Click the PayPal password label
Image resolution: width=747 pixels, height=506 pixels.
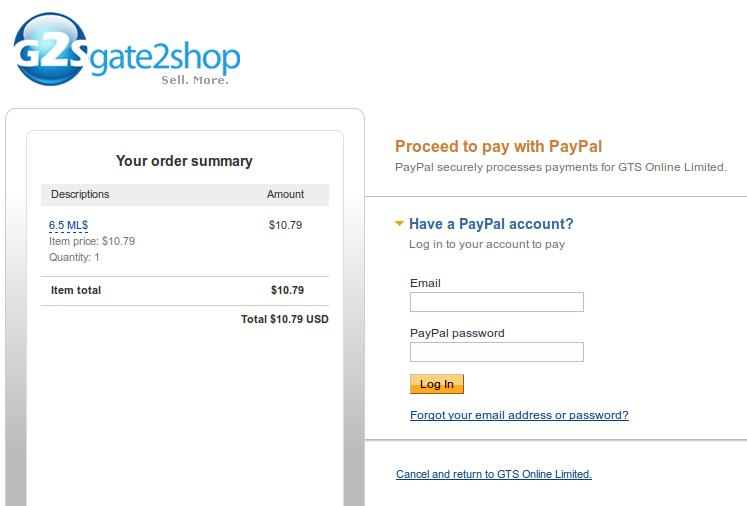457,333
